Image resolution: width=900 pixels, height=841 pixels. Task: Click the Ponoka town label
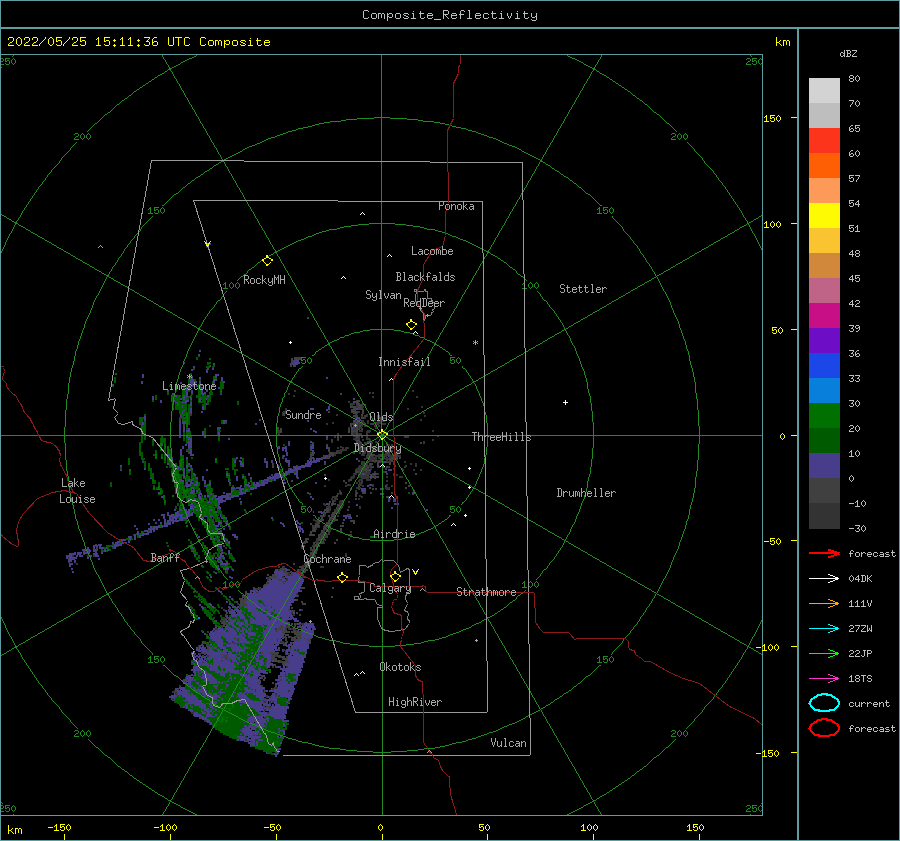pos(456,206)
